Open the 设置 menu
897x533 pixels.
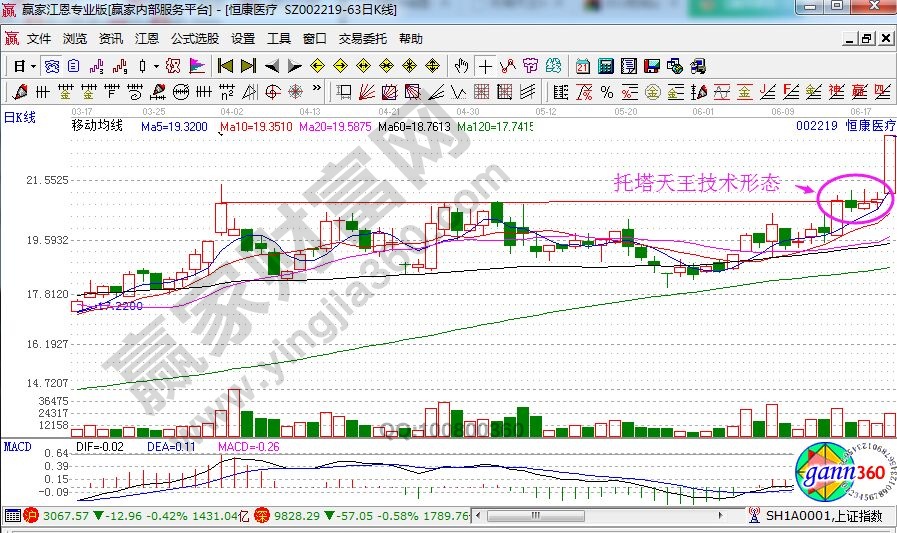coord(243,38)
